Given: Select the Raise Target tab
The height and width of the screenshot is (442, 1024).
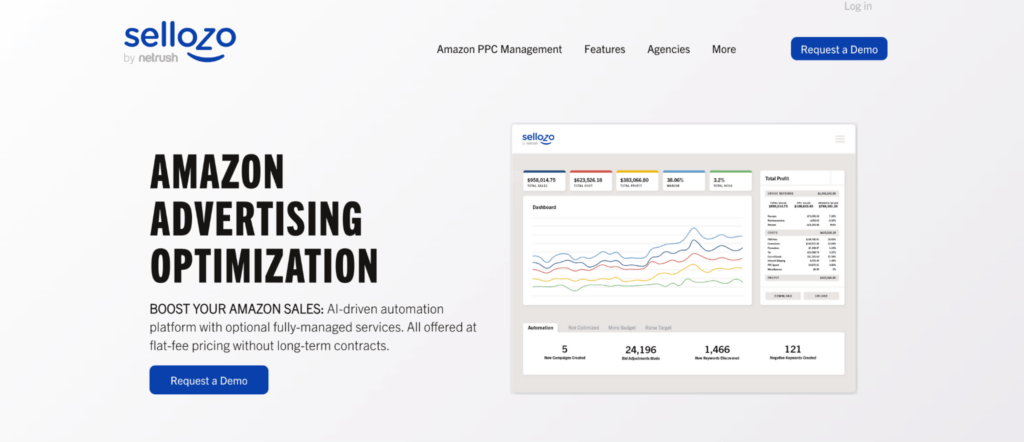Looking at the screenshot, I should click(x=658, y=328).
